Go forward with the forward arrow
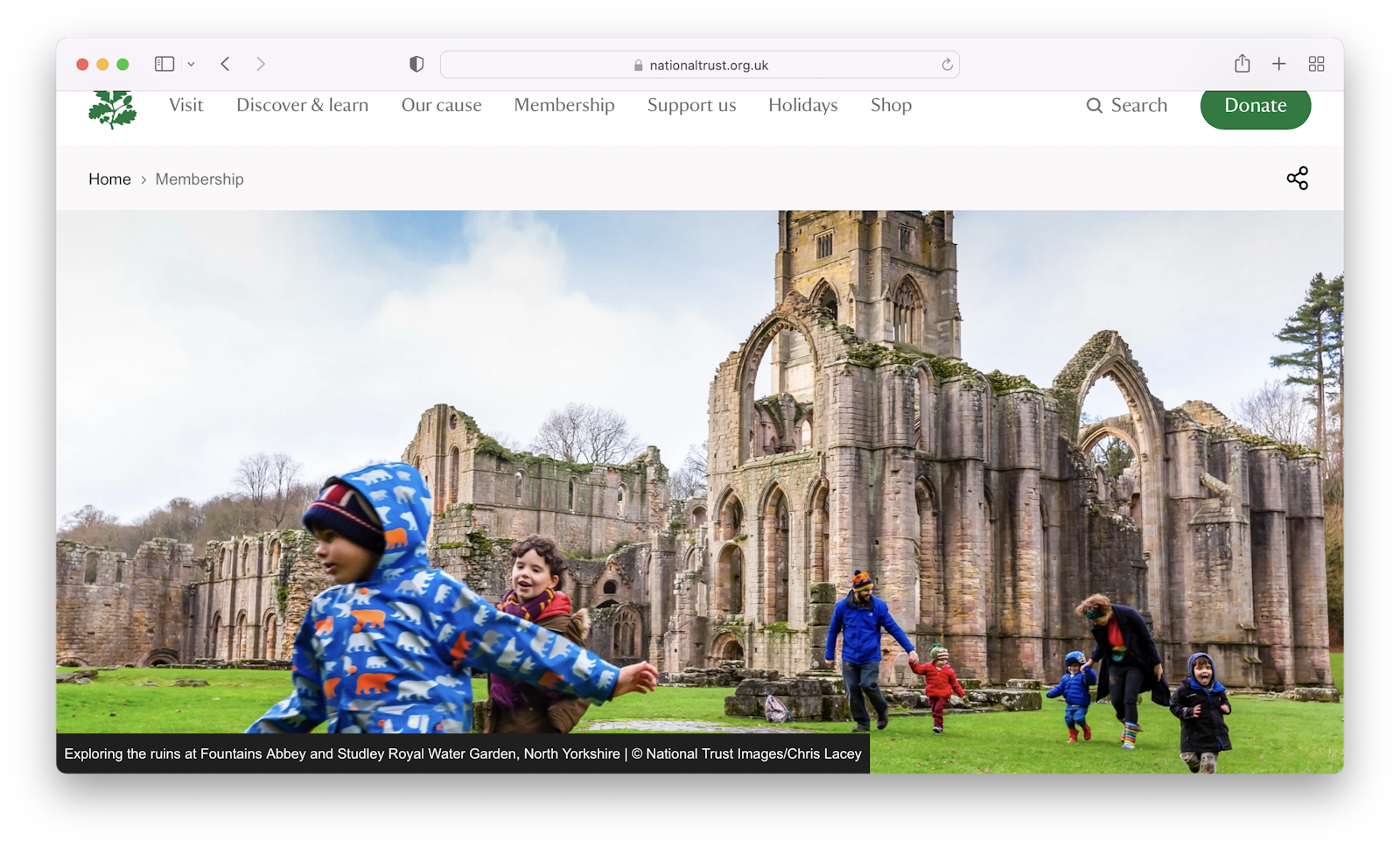This screenshot has width=1400, height=848. (261, 64)
